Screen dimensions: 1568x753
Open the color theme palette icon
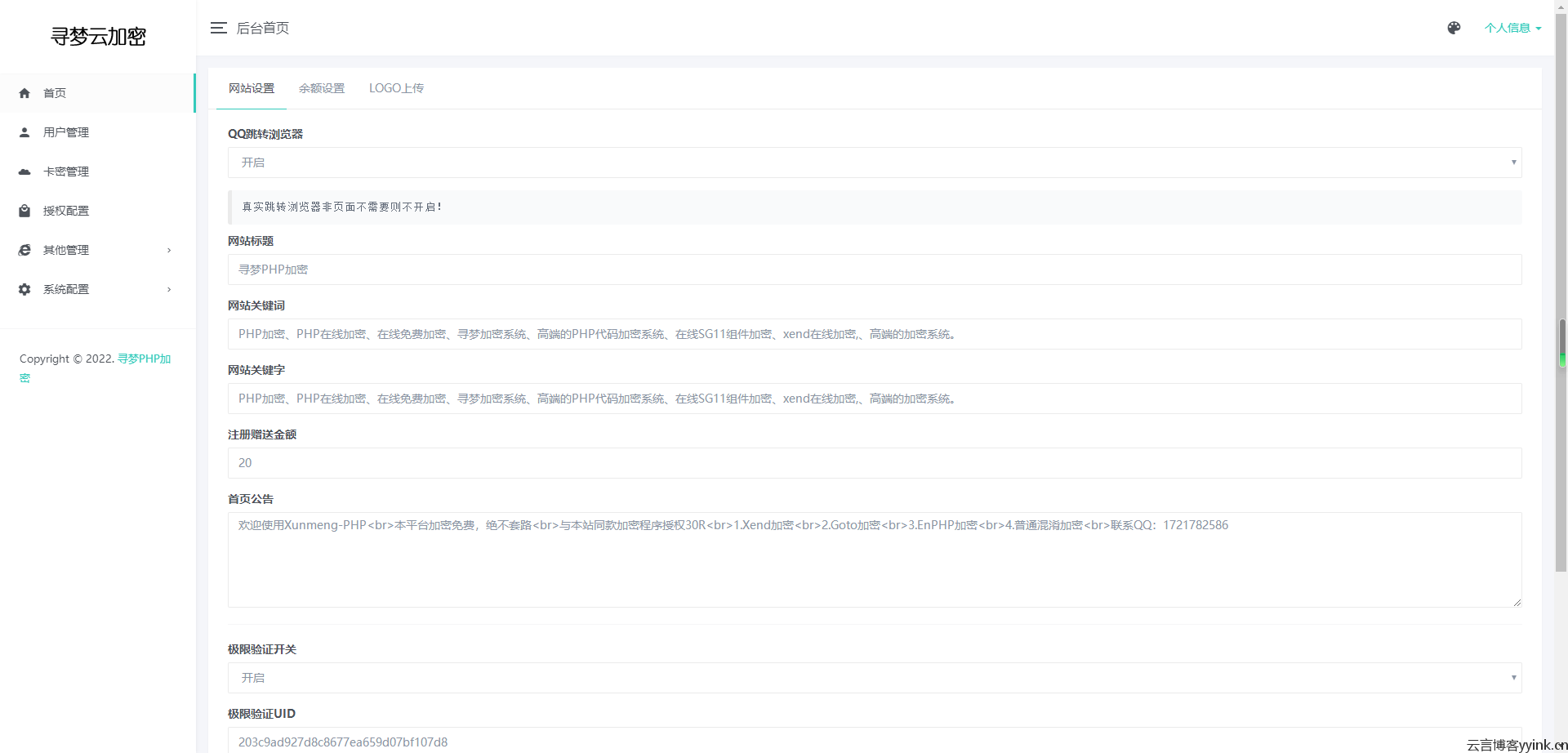click(1454, 28)
